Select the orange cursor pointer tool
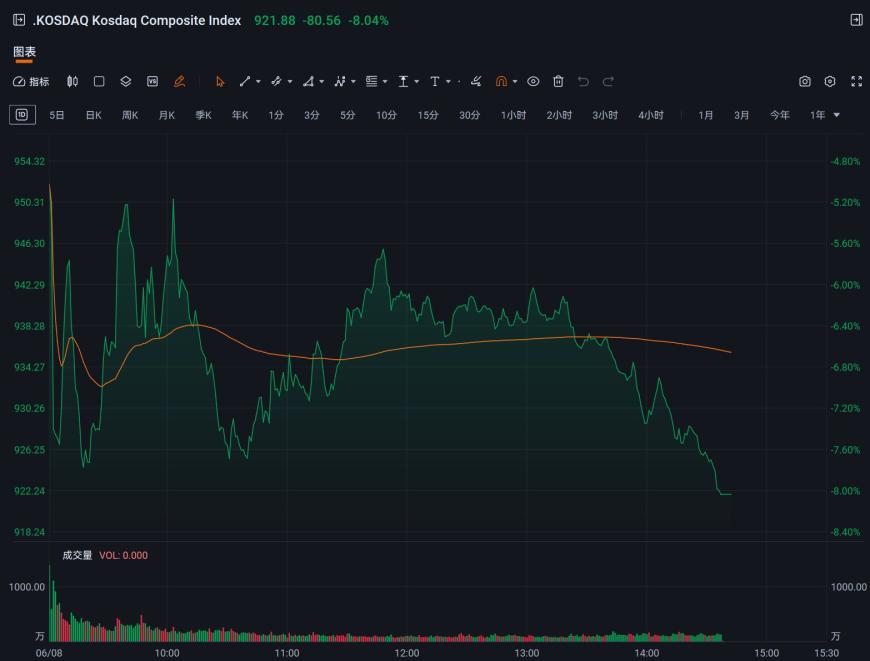The height and width of the screenshot is (661, 870). [220, 82]
